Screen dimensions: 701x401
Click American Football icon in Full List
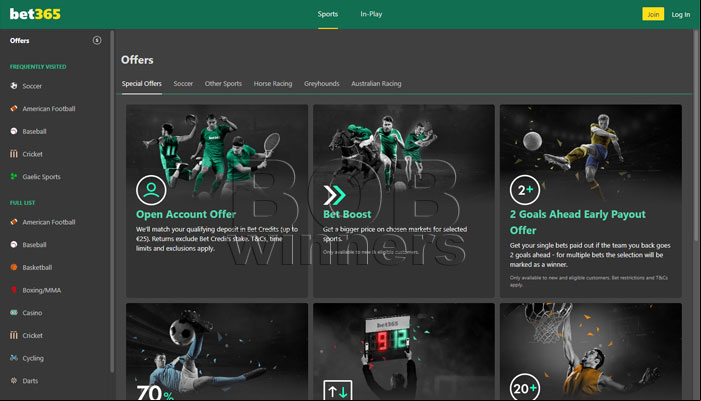14,222
